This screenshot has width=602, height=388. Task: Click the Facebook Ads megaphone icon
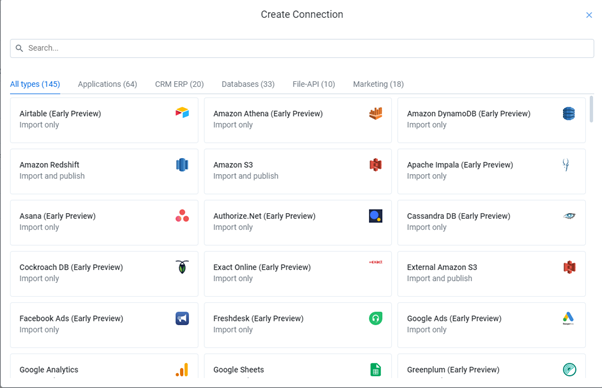click(182, 318)
